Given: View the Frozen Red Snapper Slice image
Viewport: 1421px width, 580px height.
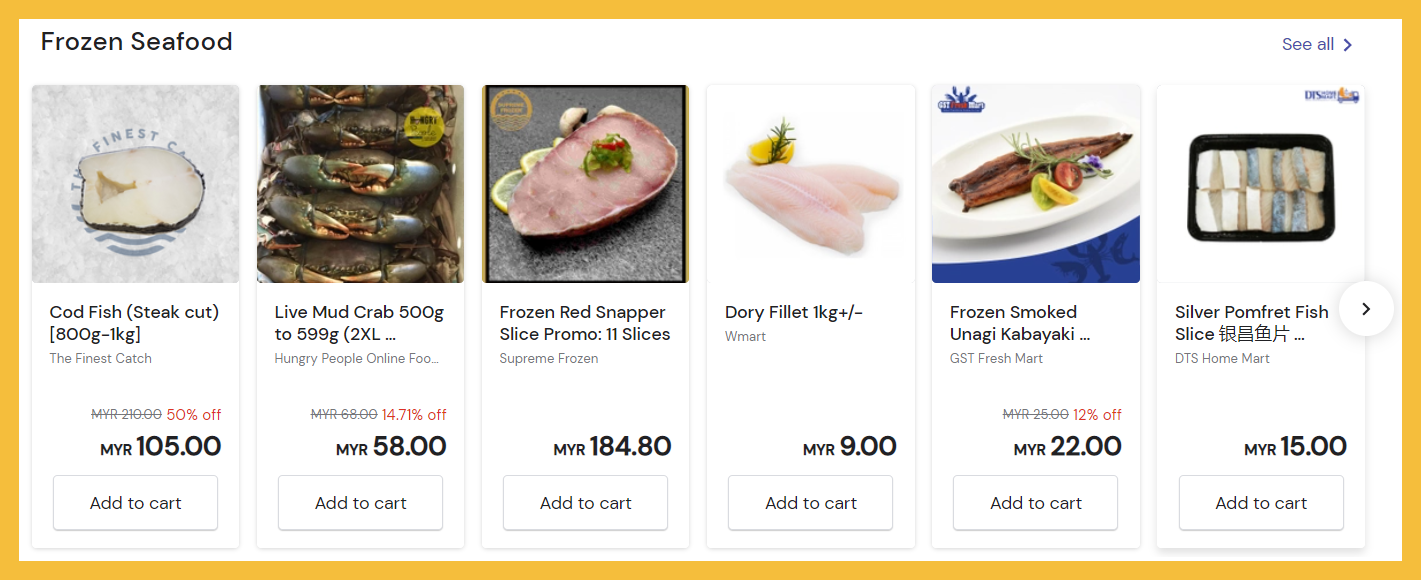Looking at the screenshot, I should pos(585,184).
